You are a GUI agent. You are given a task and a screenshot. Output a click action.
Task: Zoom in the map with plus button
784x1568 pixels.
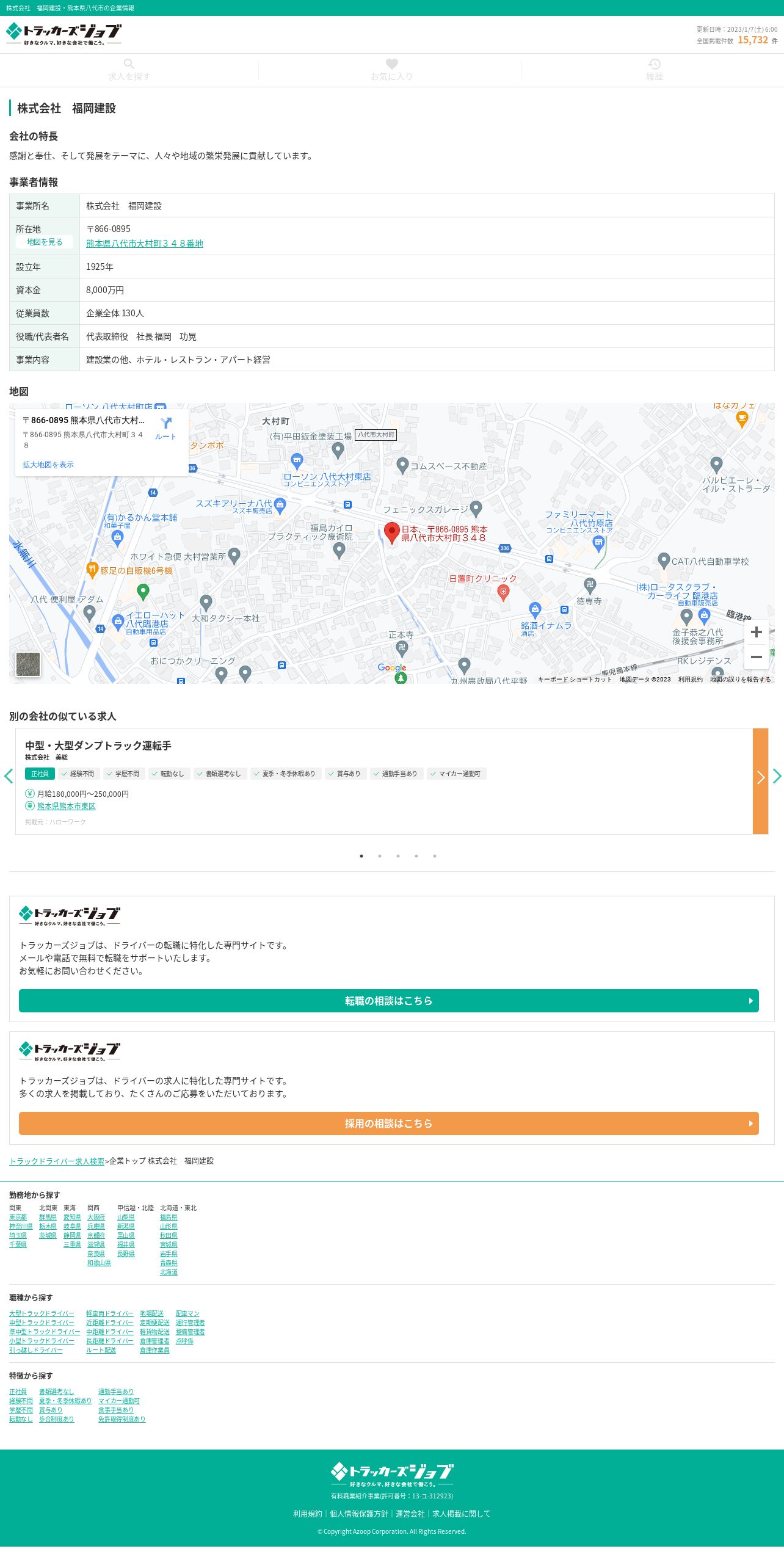pyautogui.click(x=756, y=632)
